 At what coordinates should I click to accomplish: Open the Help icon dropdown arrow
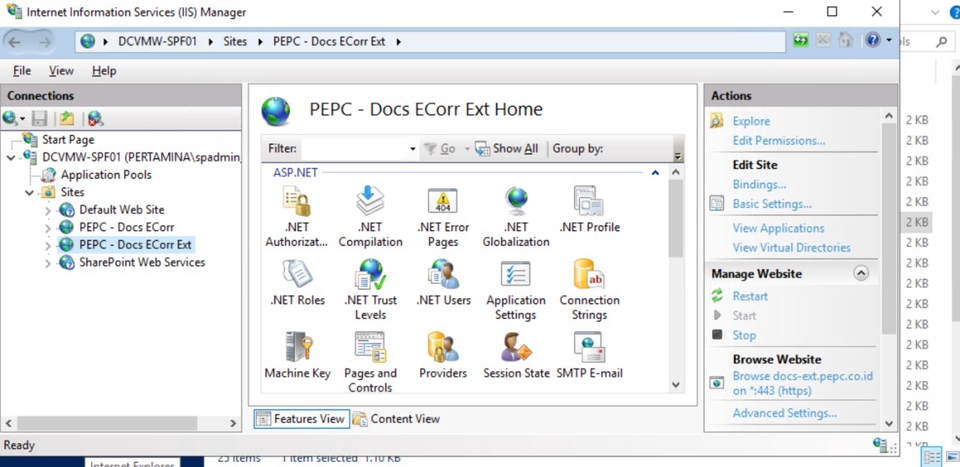pyautogui.click(x=888, y=40)
